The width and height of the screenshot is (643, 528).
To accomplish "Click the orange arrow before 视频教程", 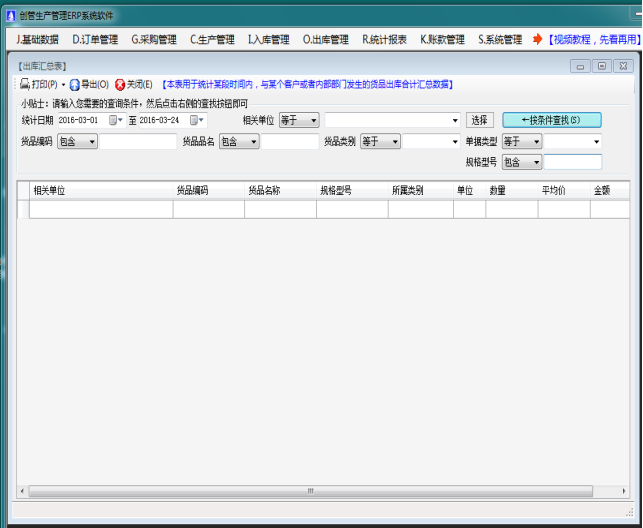I will (x=537, y=40).
